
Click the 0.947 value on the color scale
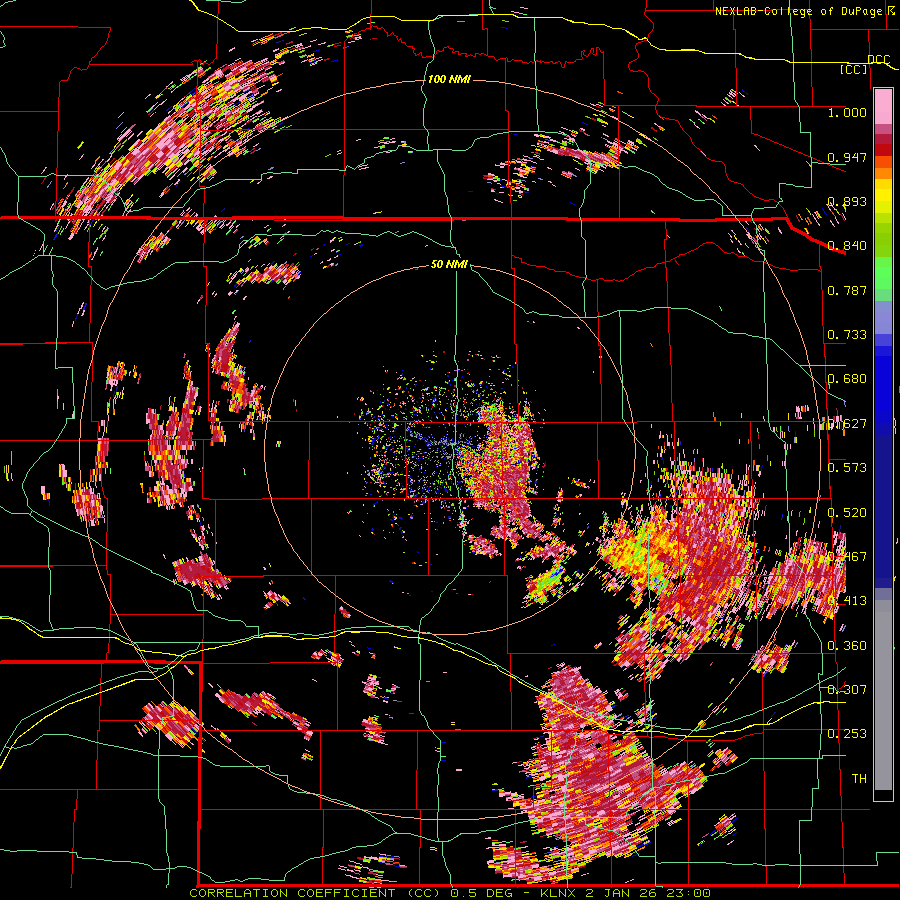pos(847,157)
